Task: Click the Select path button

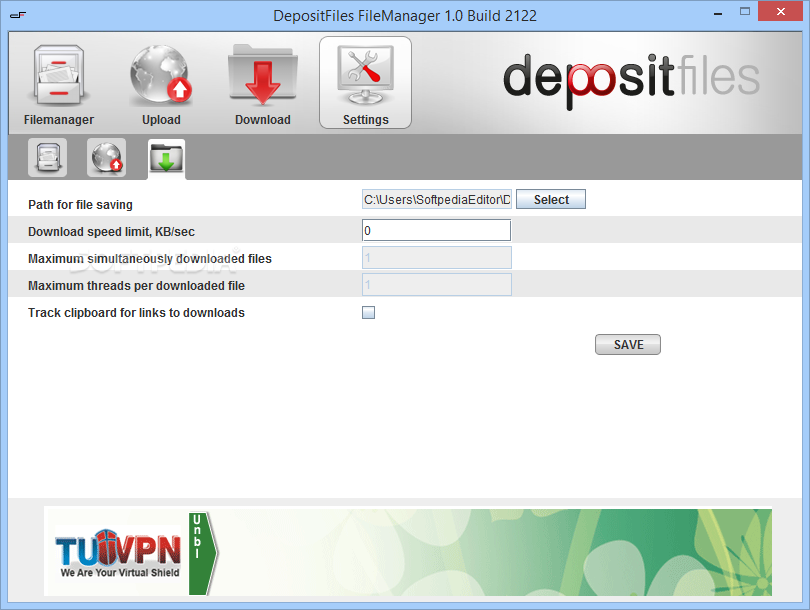Action: [x=551, y=199]
